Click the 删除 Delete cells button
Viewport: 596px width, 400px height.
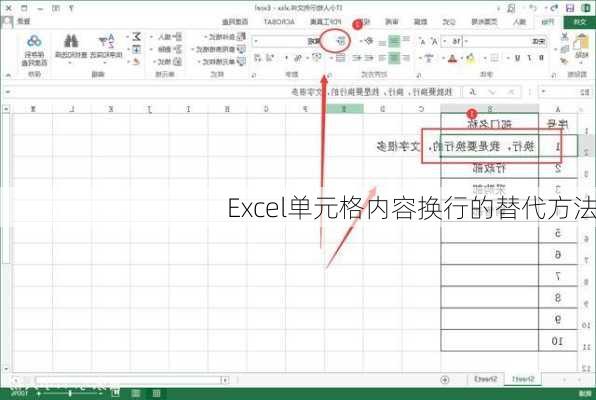[167, 49]
